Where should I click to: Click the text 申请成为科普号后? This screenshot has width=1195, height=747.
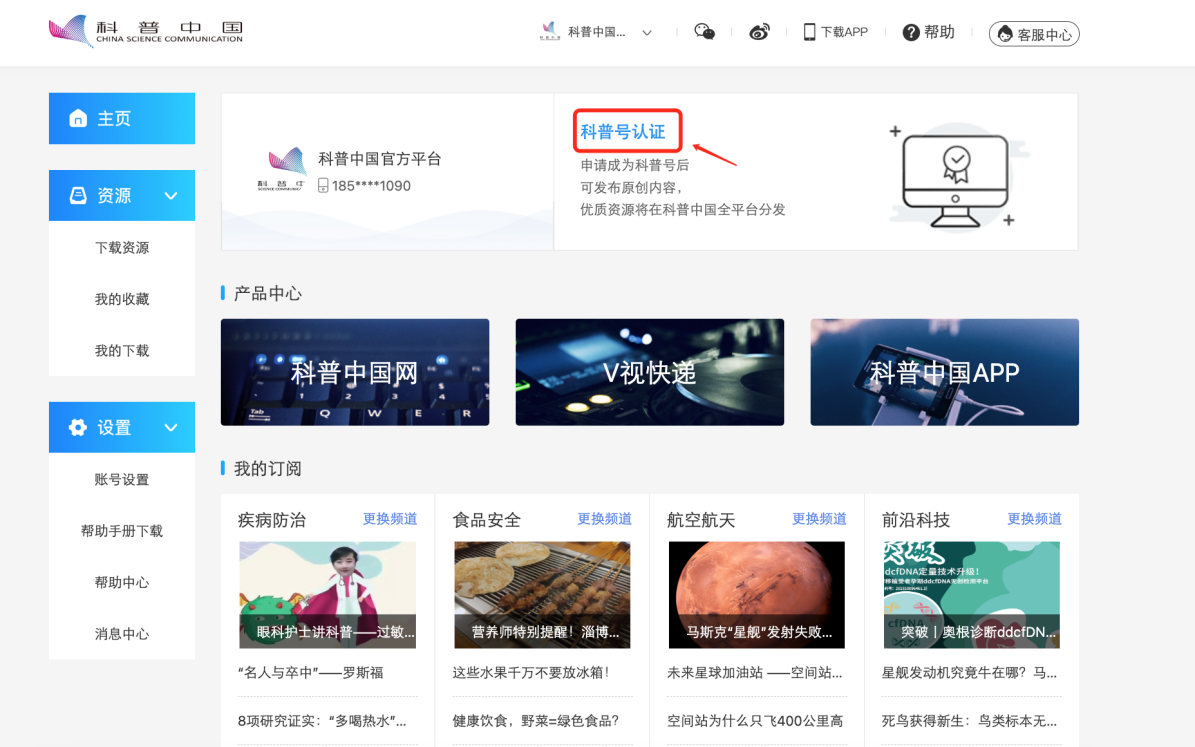point(635,165)
